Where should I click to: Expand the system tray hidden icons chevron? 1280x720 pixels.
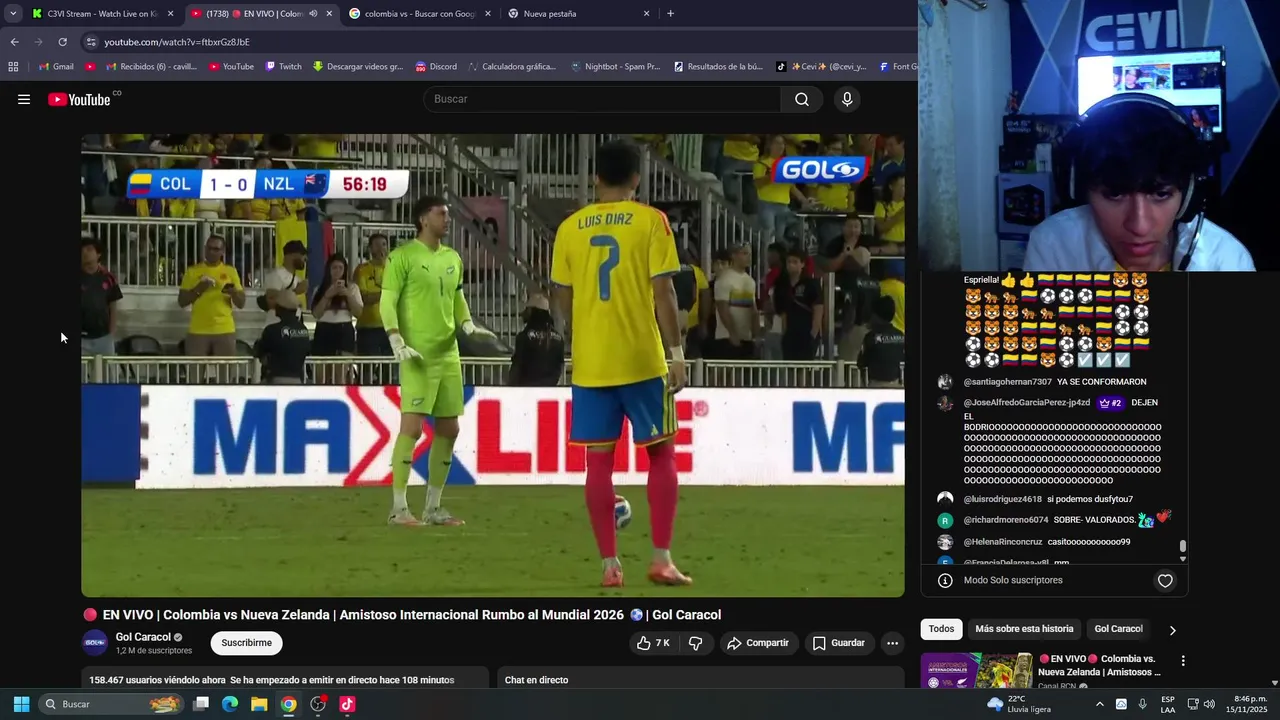[1099, 704]
